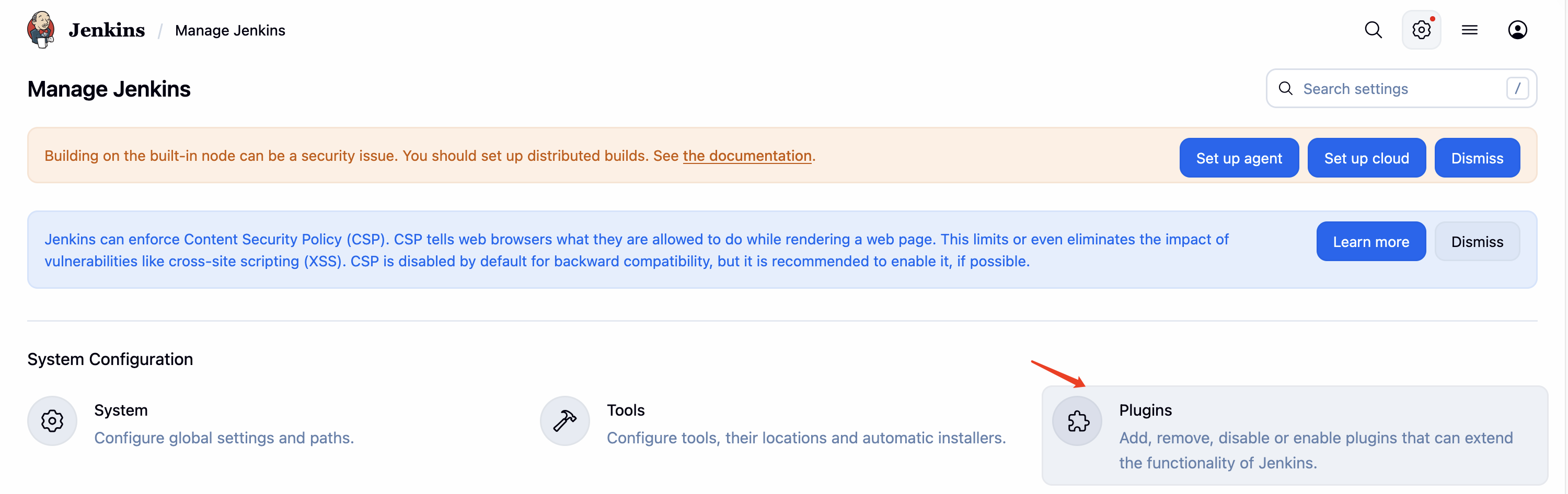
Task: Go to Jenkins home via title text
Action: click(107, 30)
